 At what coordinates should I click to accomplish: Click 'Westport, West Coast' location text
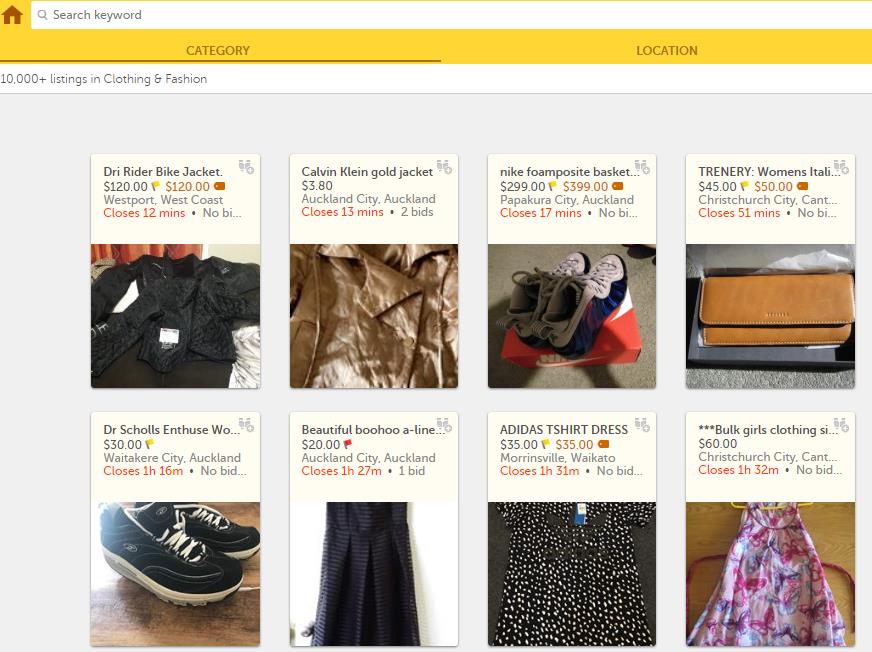[x=163, y=199]
